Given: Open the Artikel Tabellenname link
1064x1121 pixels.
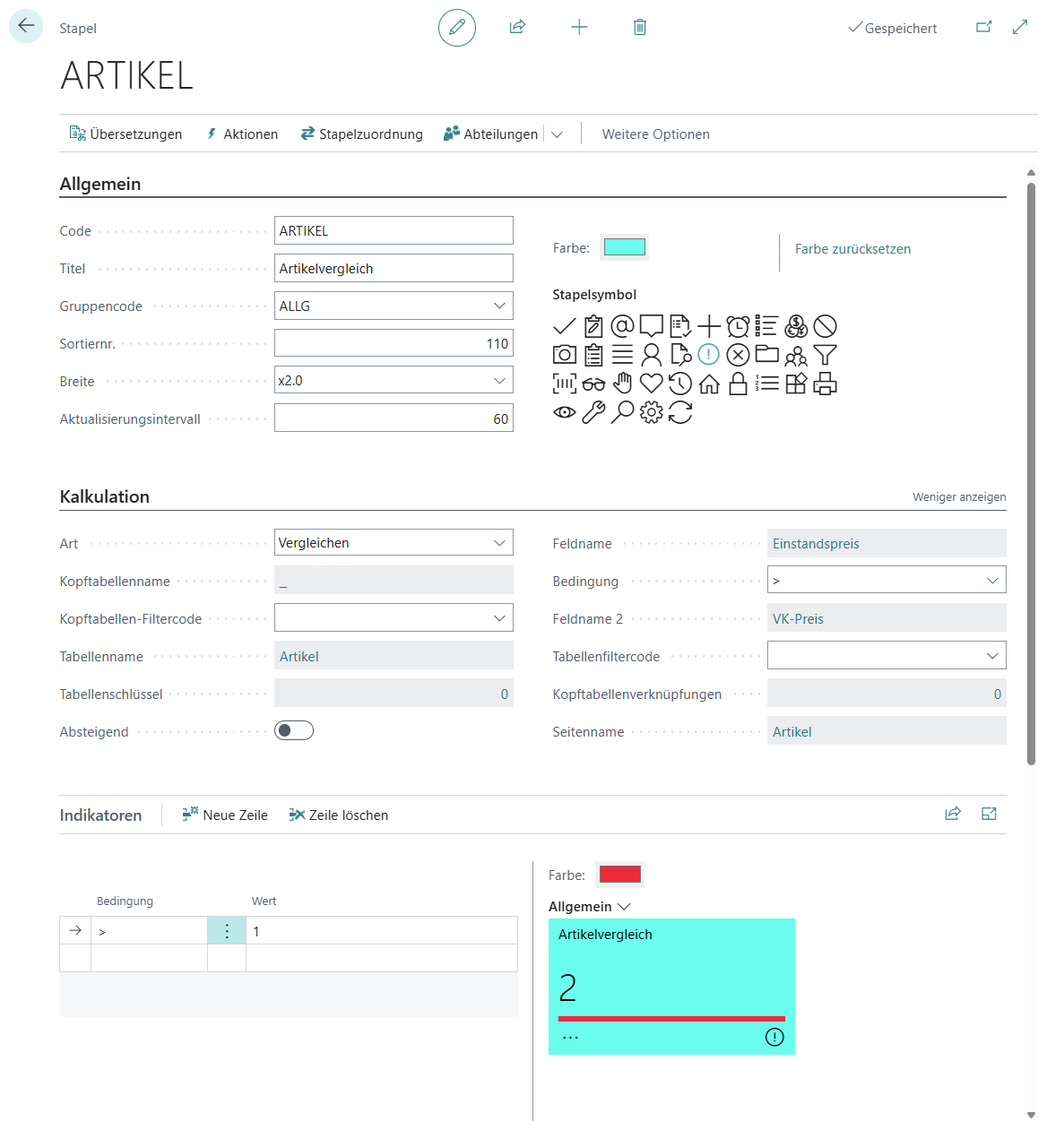Looking at the screenshot, I should 299,657.
